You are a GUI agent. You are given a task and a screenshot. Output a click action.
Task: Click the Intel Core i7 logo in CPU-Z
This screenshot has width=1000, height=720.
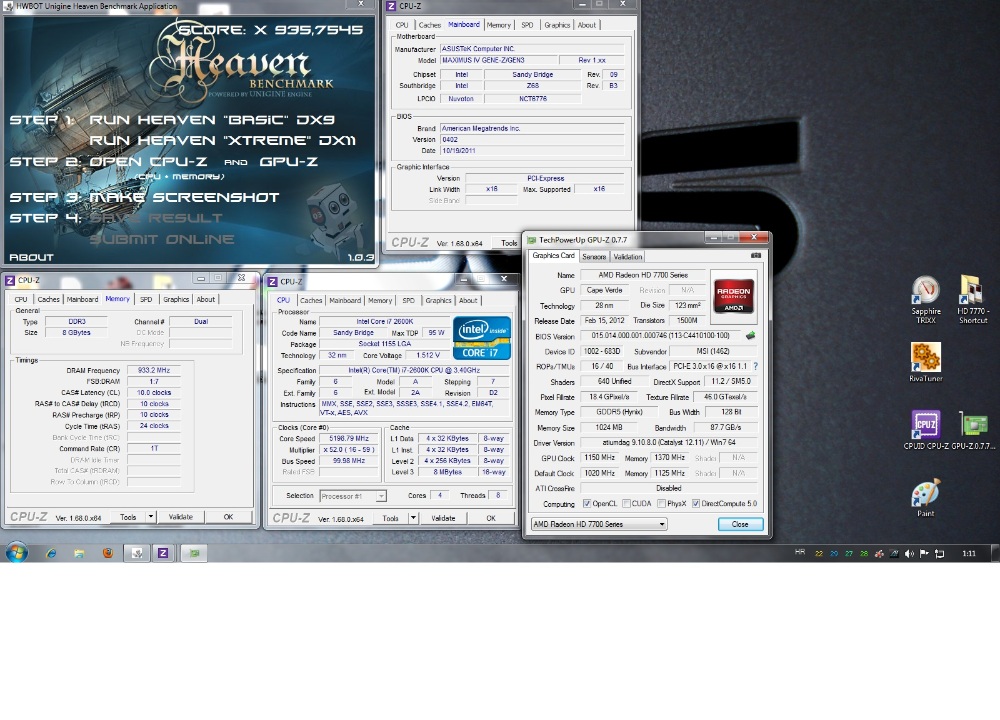point(482,337)
